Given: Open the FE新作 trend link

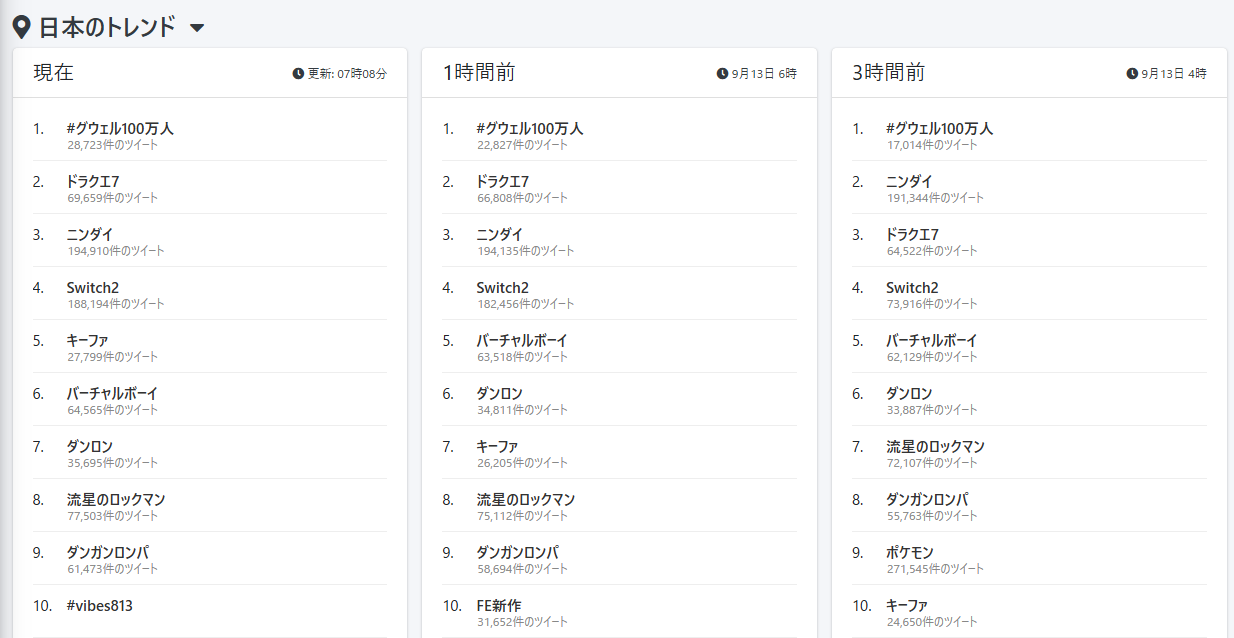Looking at the screenshot, I should click(498, 606).
